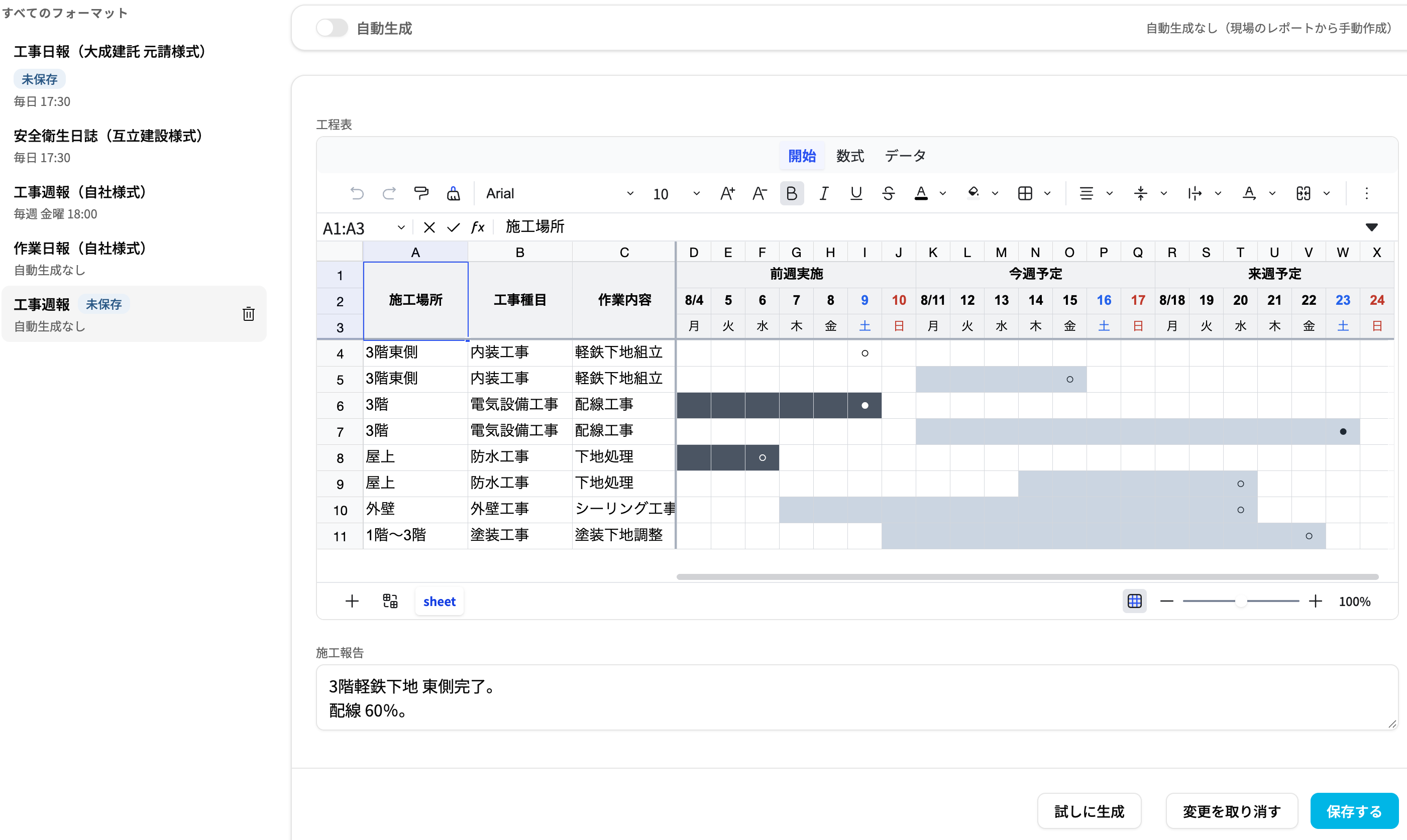Switch to the 数式 tab
1407x840 pixels.
point(850,156)
